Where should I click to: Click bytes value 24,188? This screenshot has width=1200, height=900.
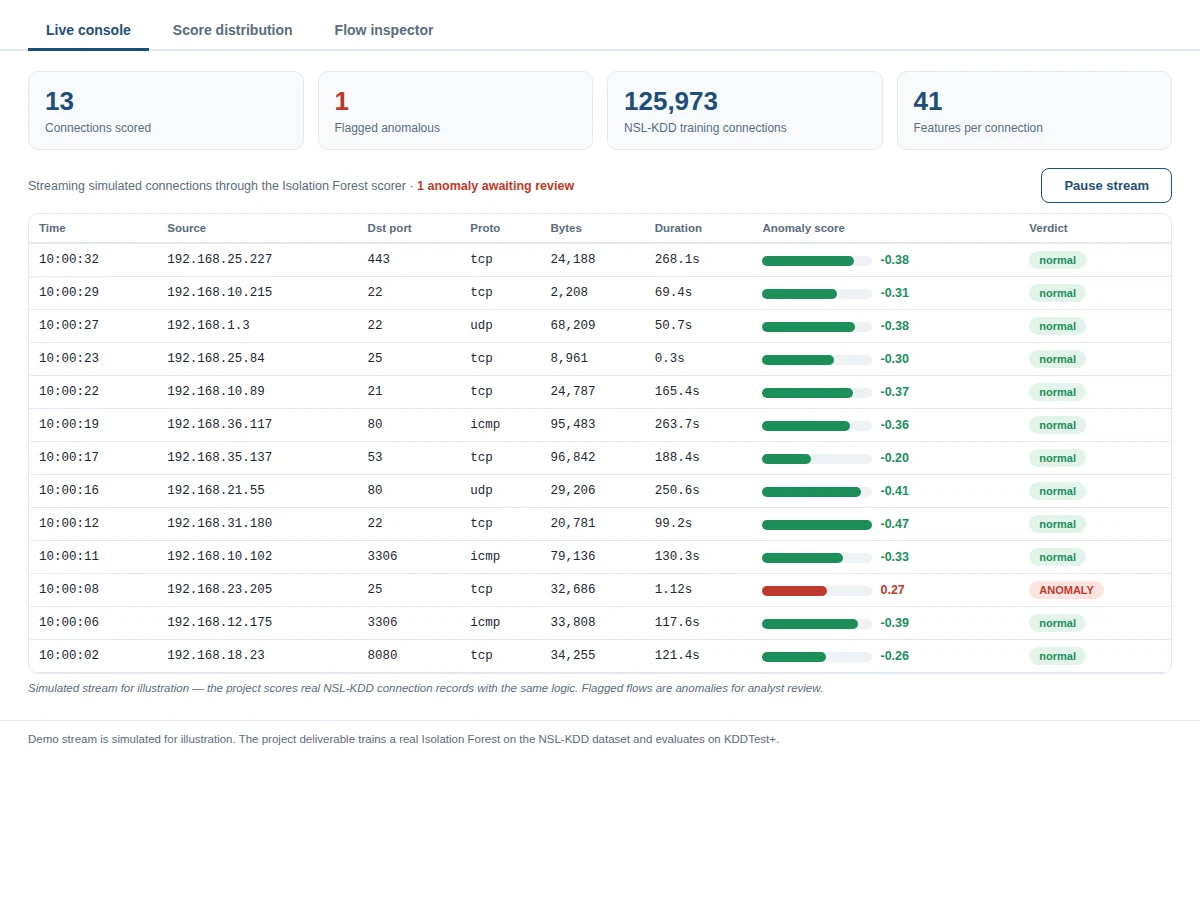(x=573, y=260)
